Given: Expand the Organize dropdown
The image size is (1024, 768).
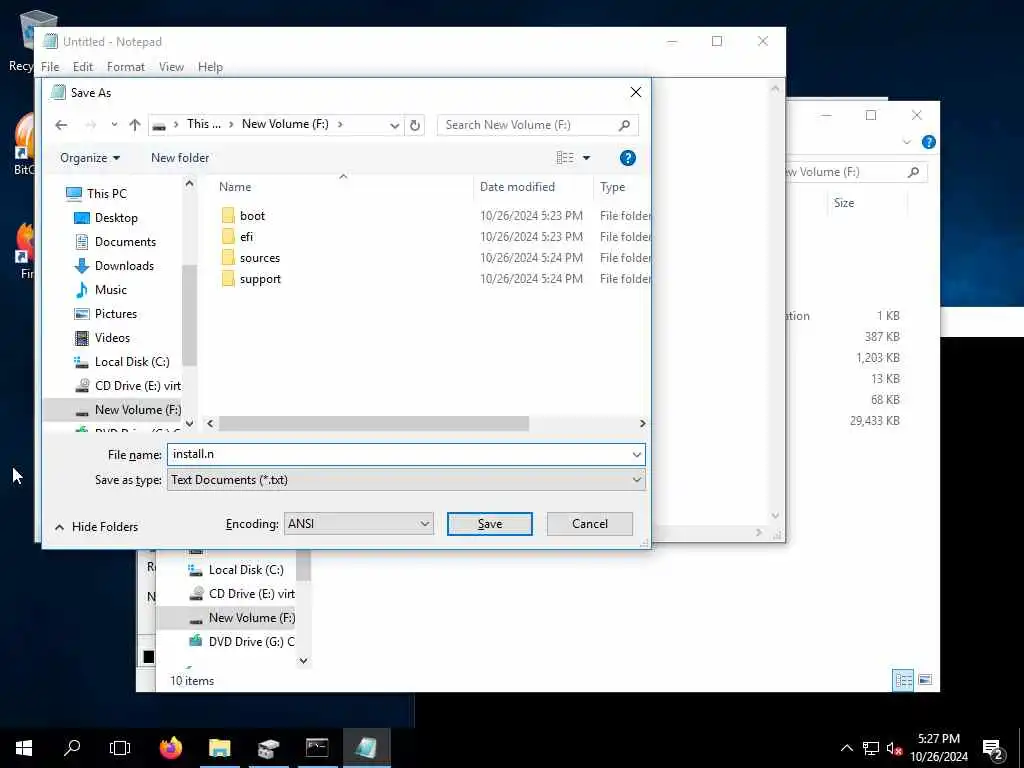Looking at the screenshot, I should 90,157.
